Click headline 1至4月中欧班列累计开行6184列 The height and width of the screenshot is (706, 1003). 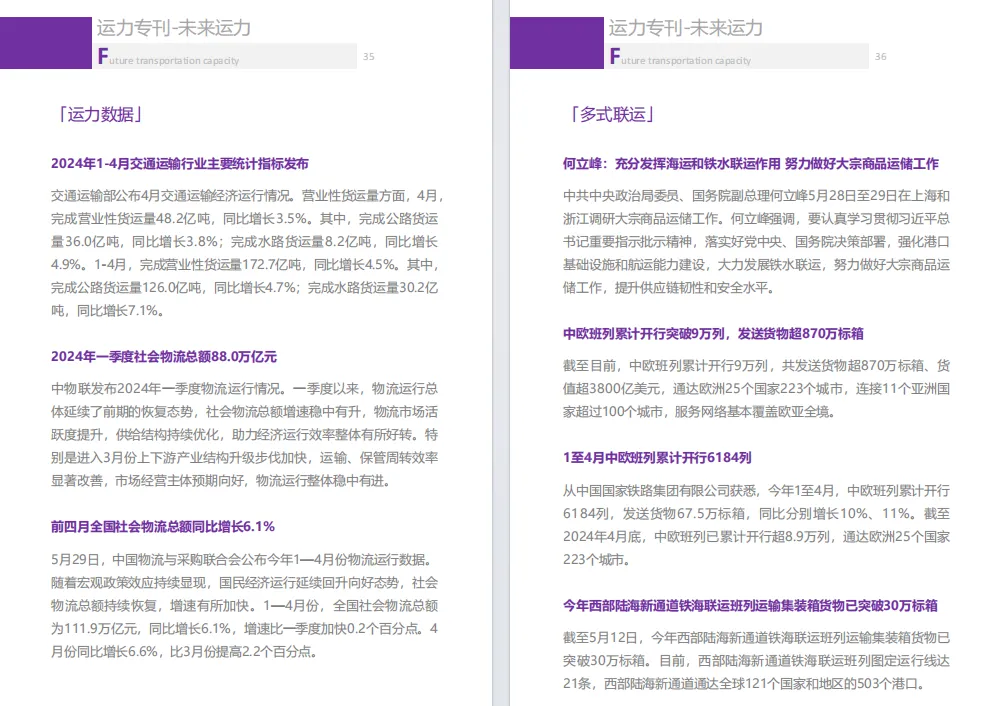pos(657,458)
